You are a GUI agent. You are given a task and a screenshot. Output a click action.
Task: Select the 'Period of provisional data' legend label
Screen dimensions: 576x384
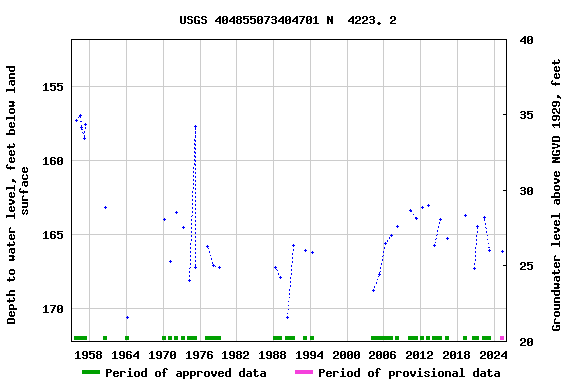point(409,373)
